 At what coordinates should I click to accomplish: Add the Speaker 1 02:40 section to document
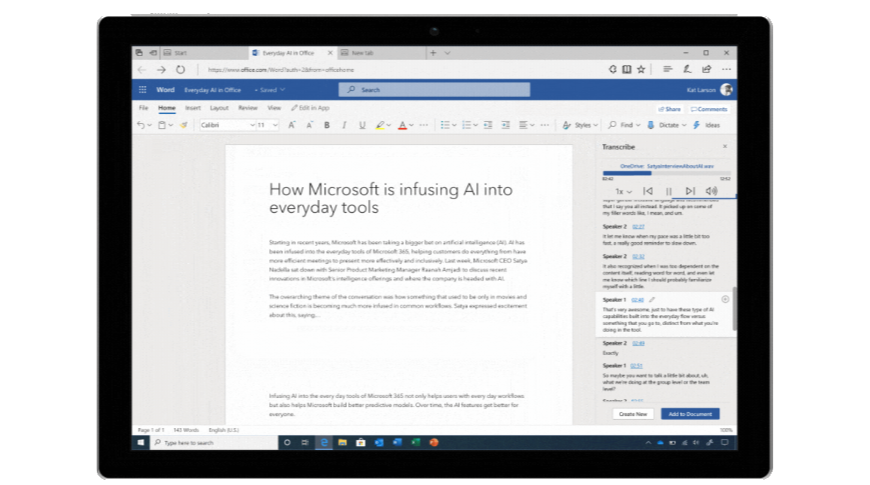coord(725,299)
